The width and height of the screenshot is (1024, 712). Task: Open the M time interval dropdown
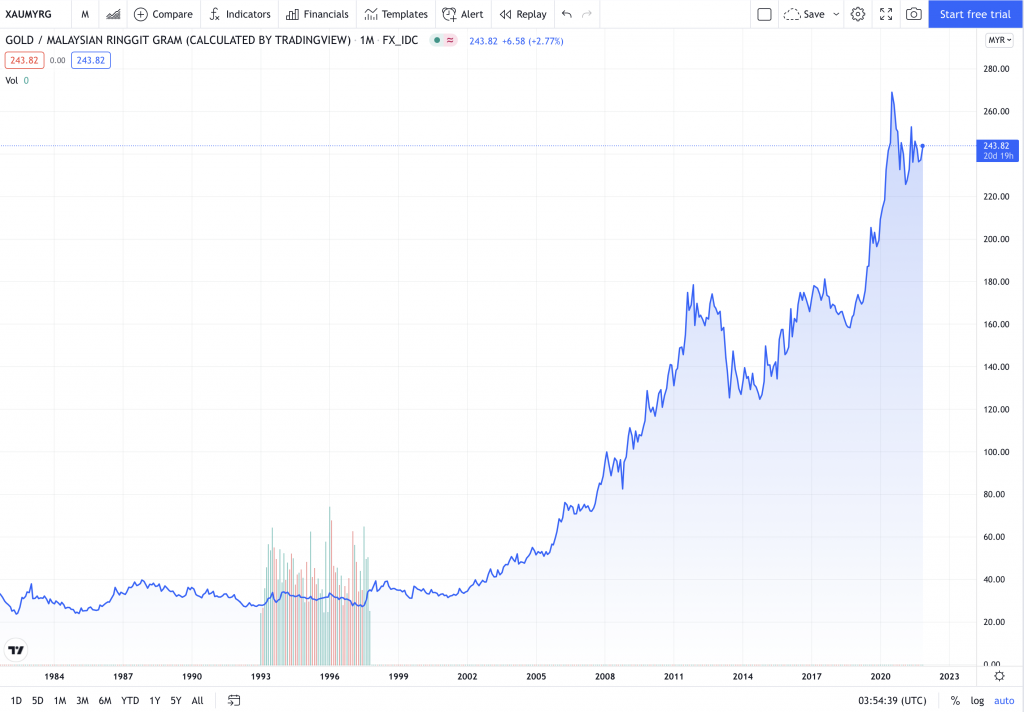click(85, 14)
